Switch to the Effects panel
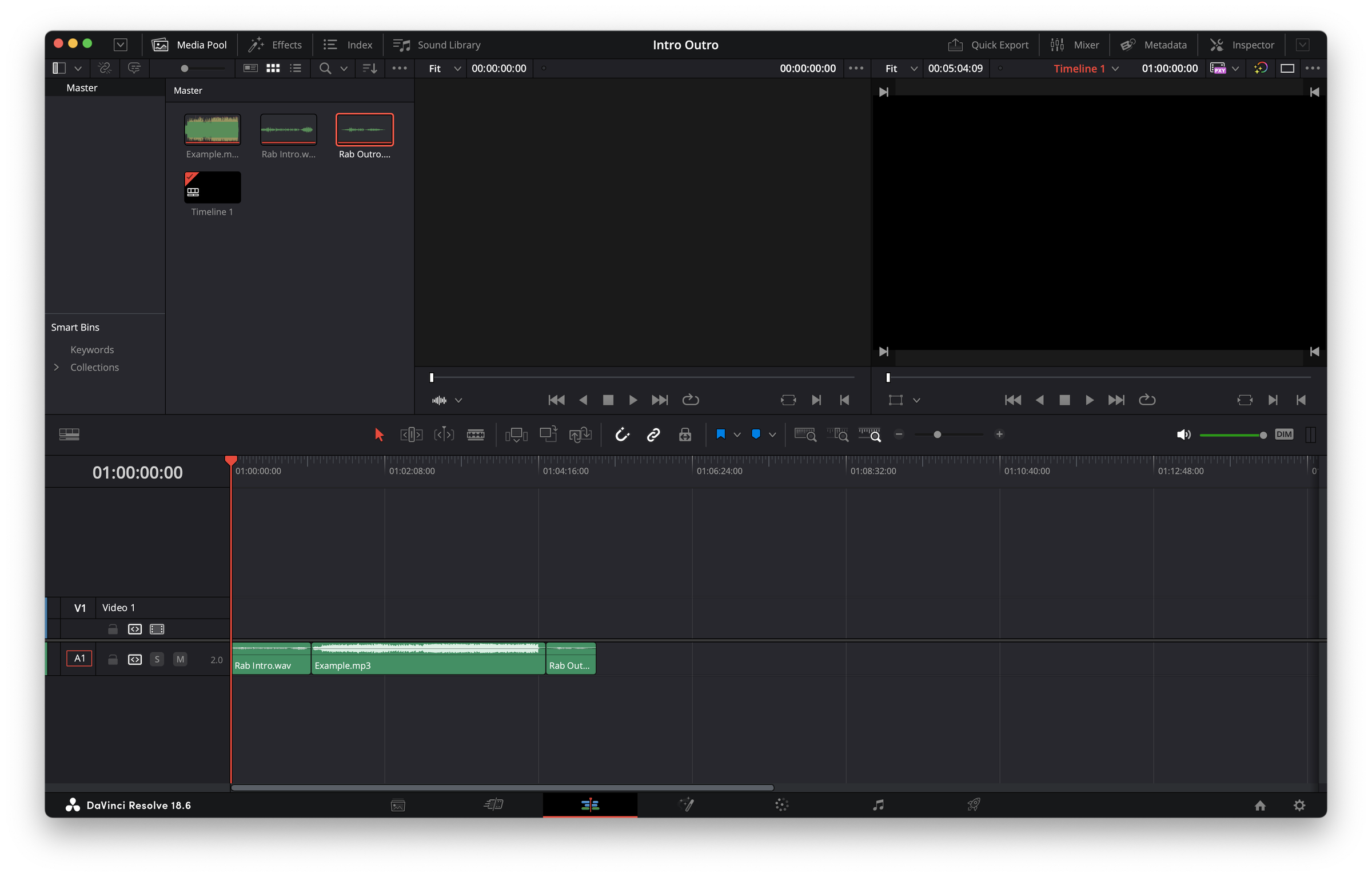 tap(274, 44)
